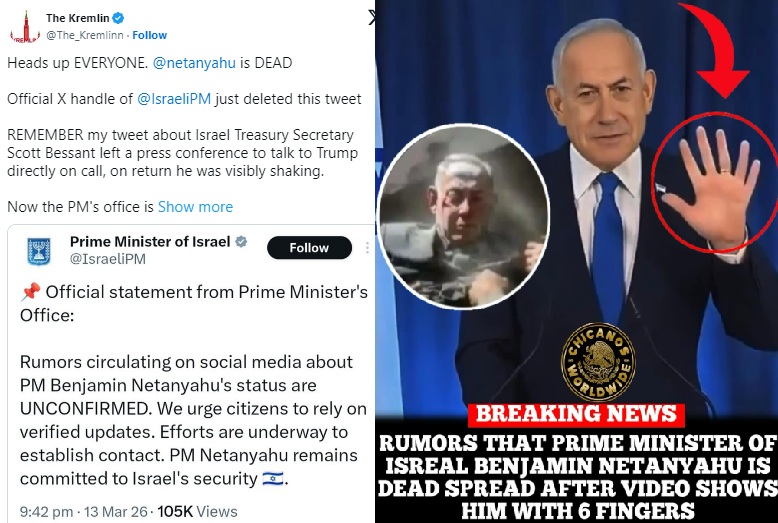Viewport: 778px width, 523px height.
Task: Expand tweet with Show more
Action: click(x=195, y=207)
